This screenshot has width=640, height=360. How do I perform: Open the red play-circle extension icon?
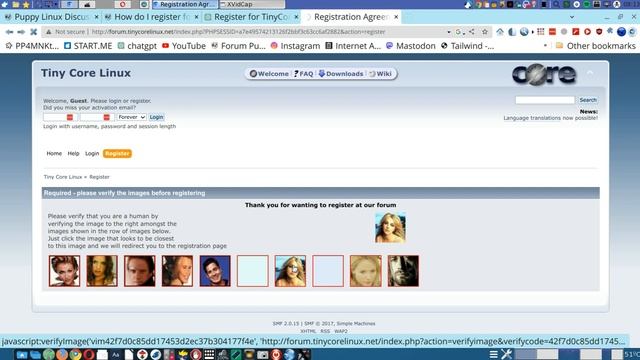click(x=587, y=32)
